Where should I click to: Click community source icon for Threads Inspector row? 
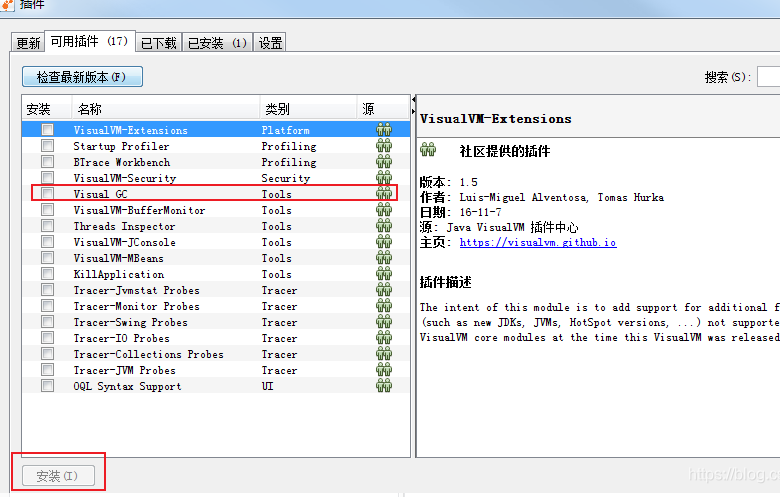click(384, 226)
